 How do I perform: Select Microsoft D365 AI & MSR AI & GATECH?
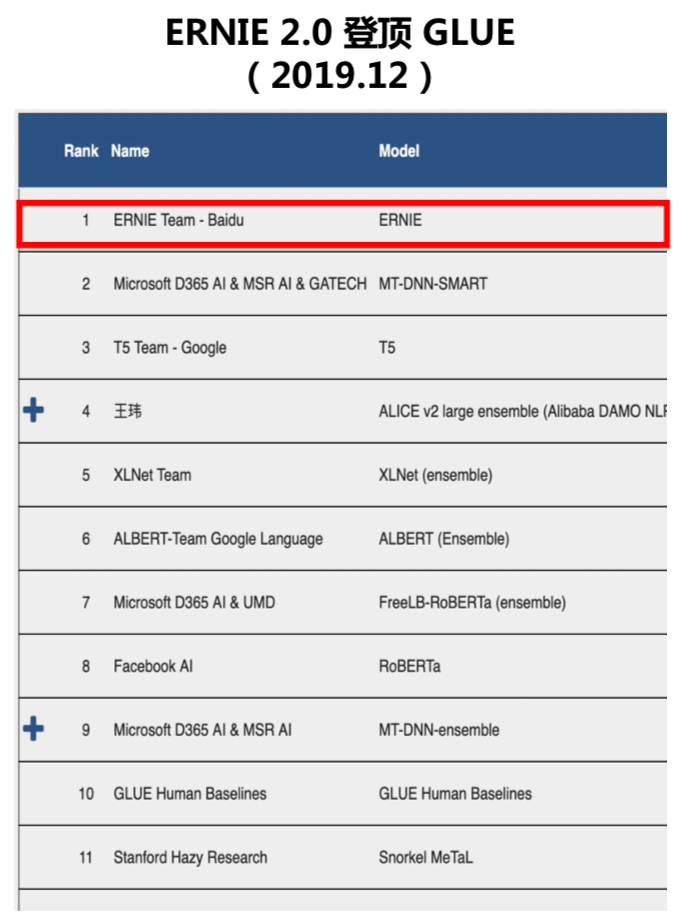point(240,284)
